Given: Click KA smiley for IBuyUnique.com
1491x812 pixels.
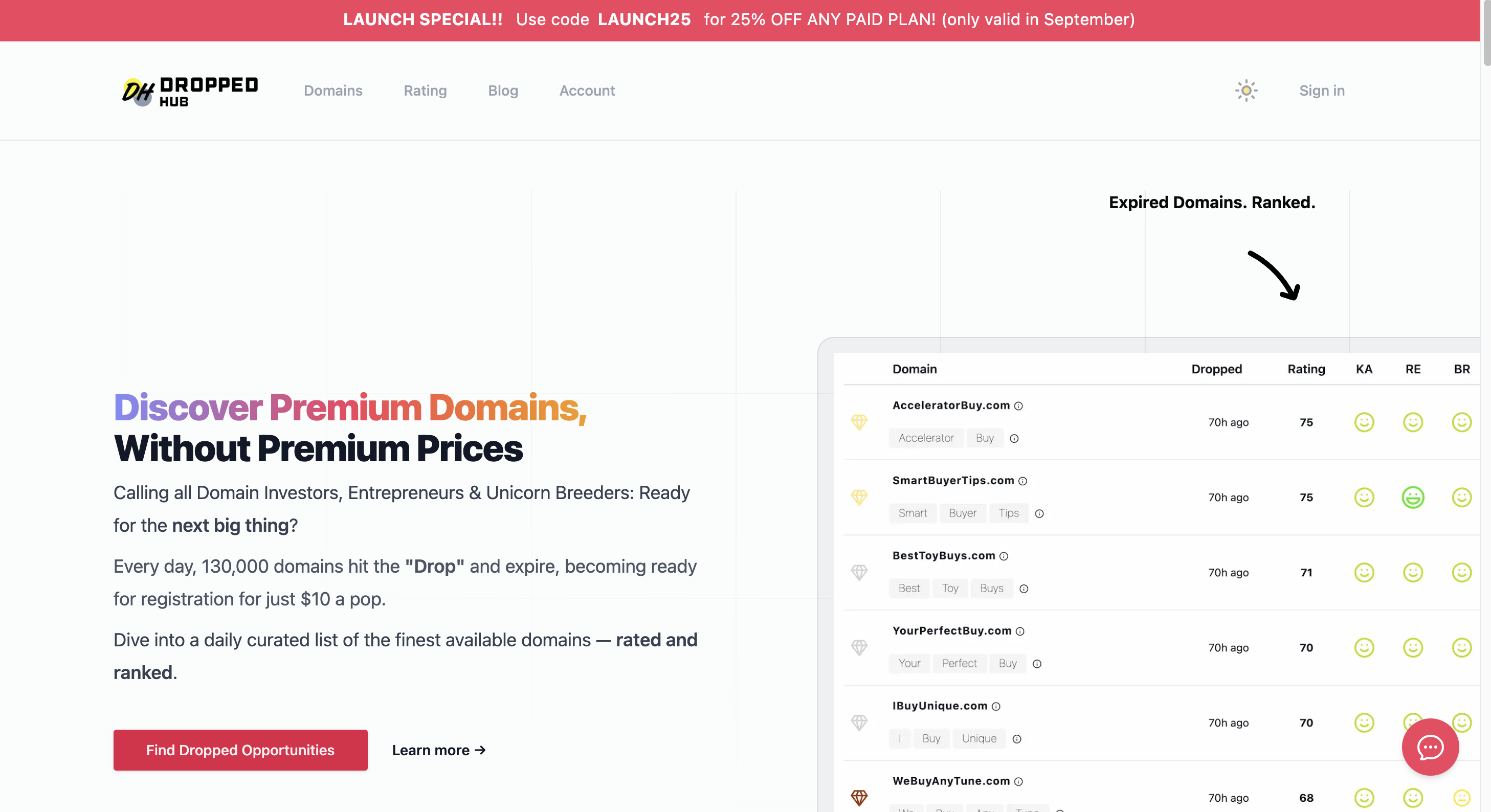Looking at the screenshot, I should (1364, 723).
